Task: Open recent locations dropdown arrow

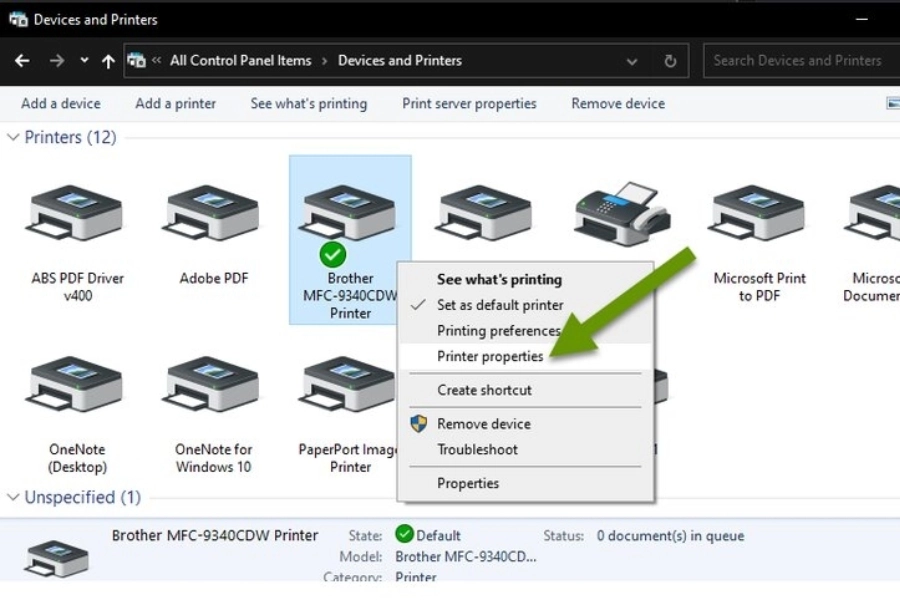Action: tap(84, 61)
